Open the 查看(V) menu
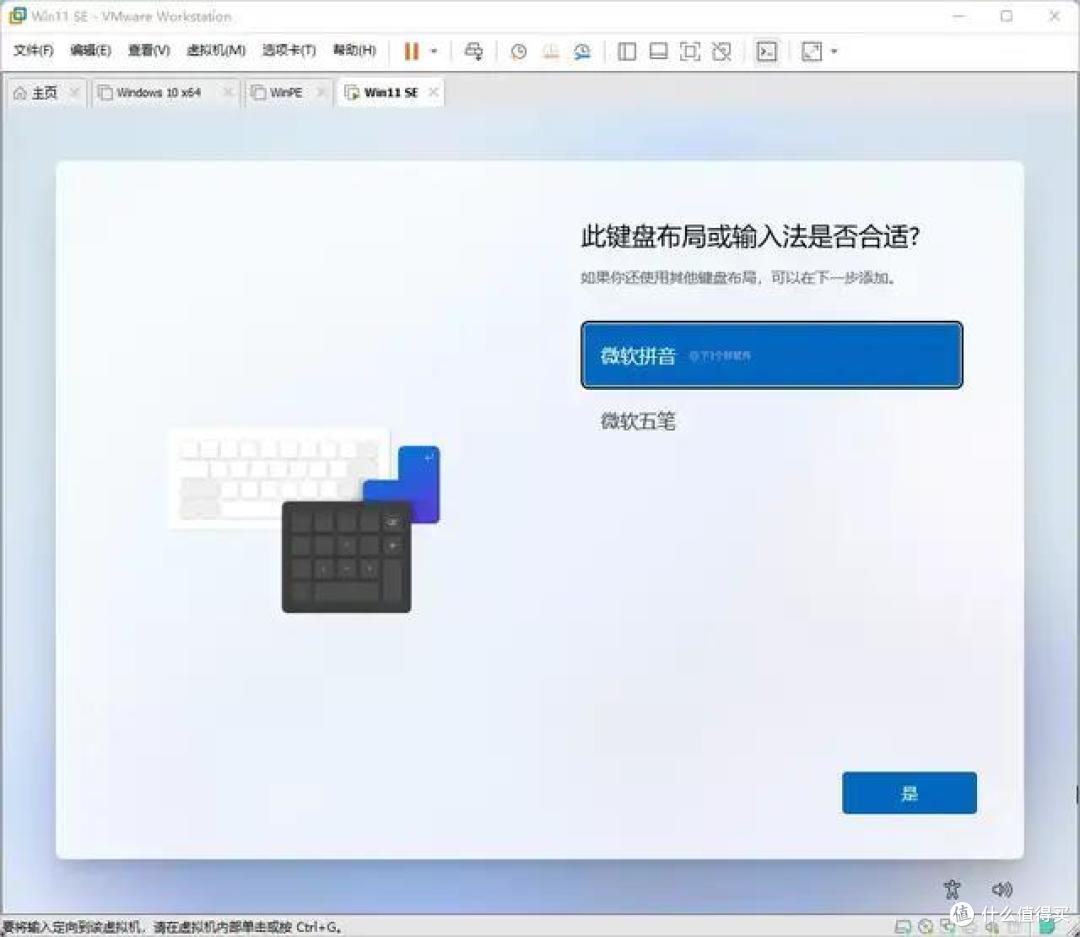The width and height of the screenshot is (1080, 937). (149, 50)
